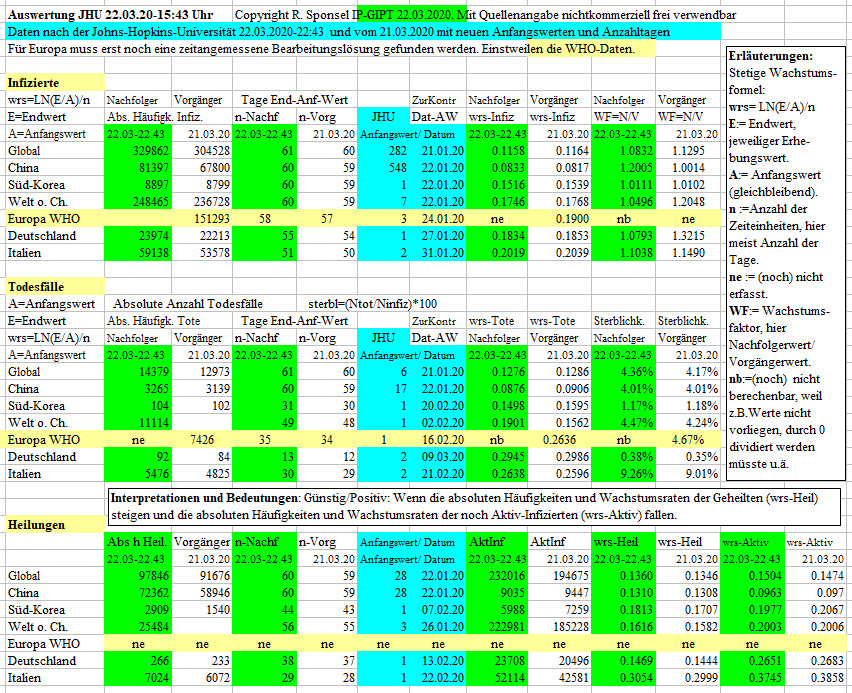Select Global deaths value 14379

[139, 372]
